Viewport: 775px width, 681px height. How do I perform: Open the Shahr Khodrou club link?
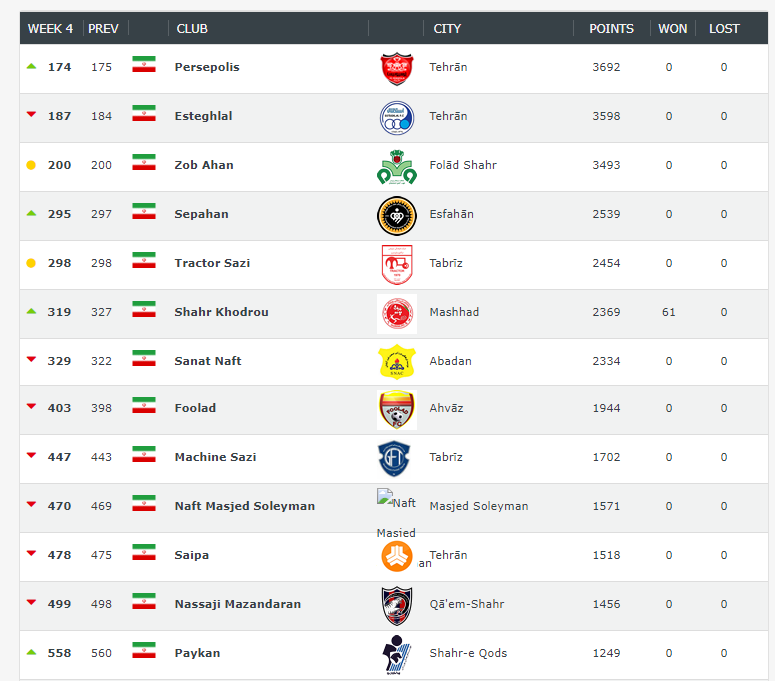tap(221, 312)
